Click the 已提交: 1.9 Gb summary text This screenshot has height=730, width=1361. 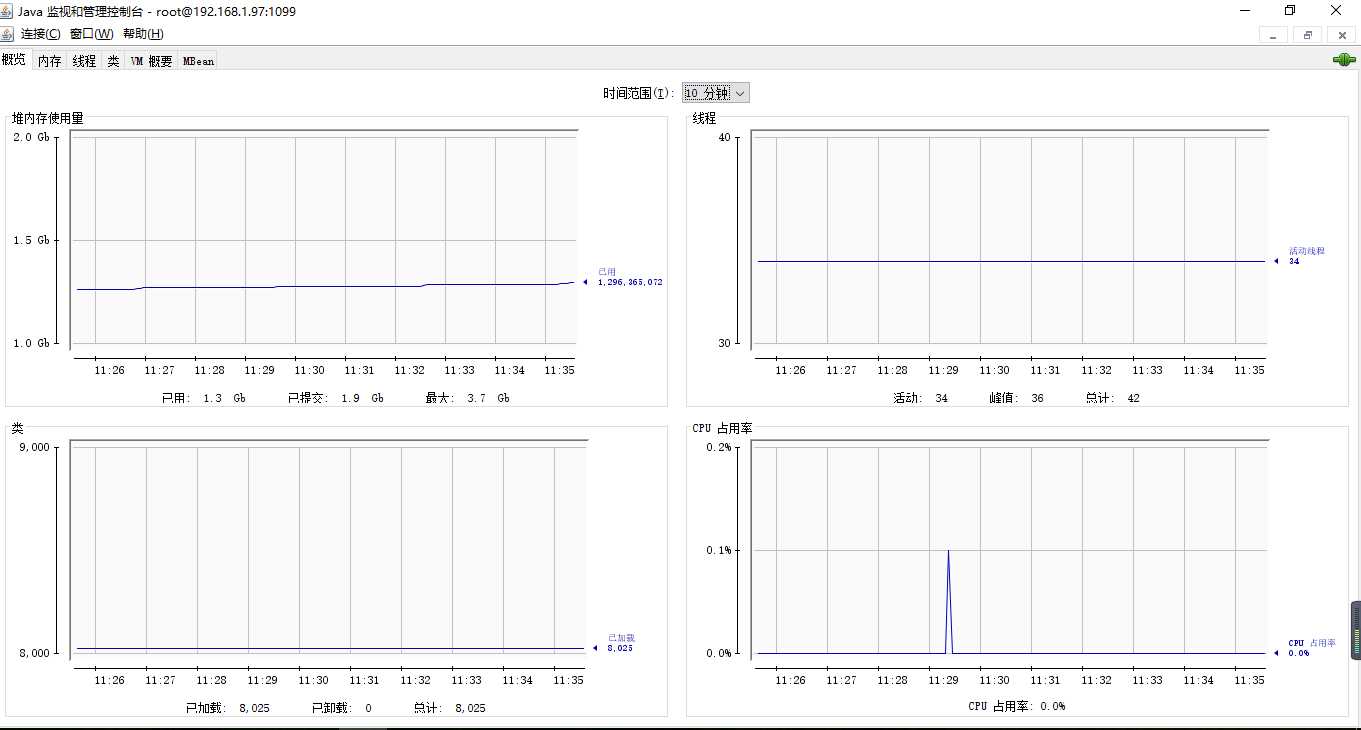click(336, 398)
